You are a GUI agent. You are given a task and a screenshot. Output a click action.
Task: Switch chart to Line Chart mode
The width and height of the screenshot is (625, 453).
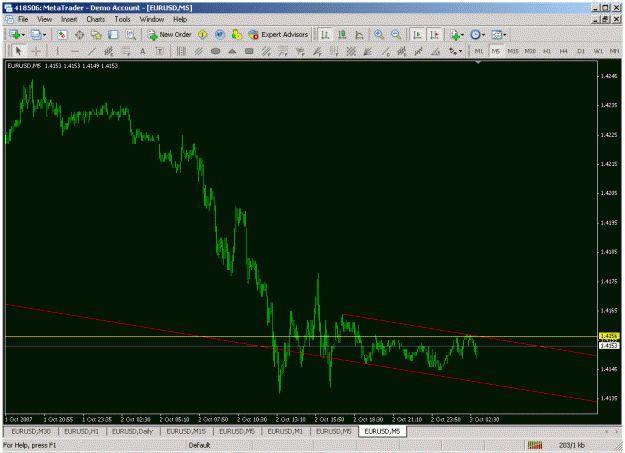[x=359, y=35]
